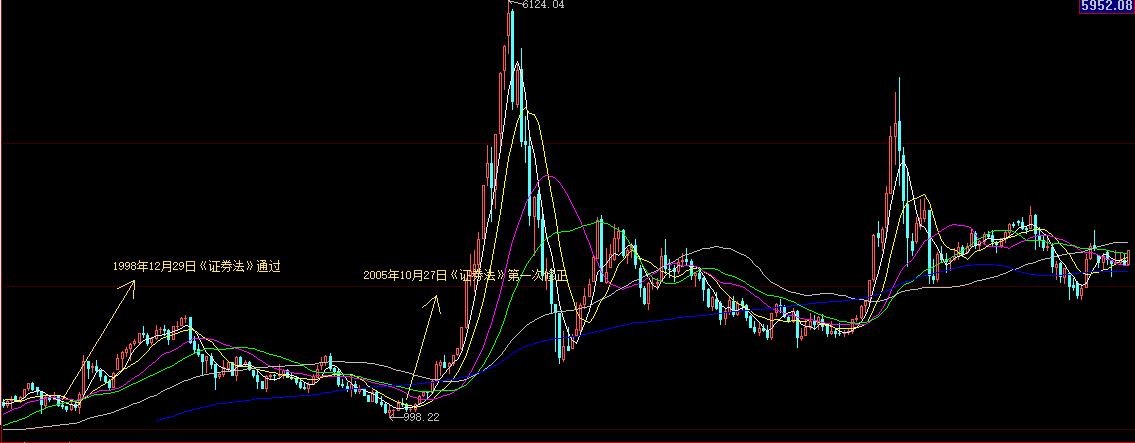Viewport: 1135px width, 443px height.
Task: Click the 5952.08 price box
Action: pos(1106,6)
